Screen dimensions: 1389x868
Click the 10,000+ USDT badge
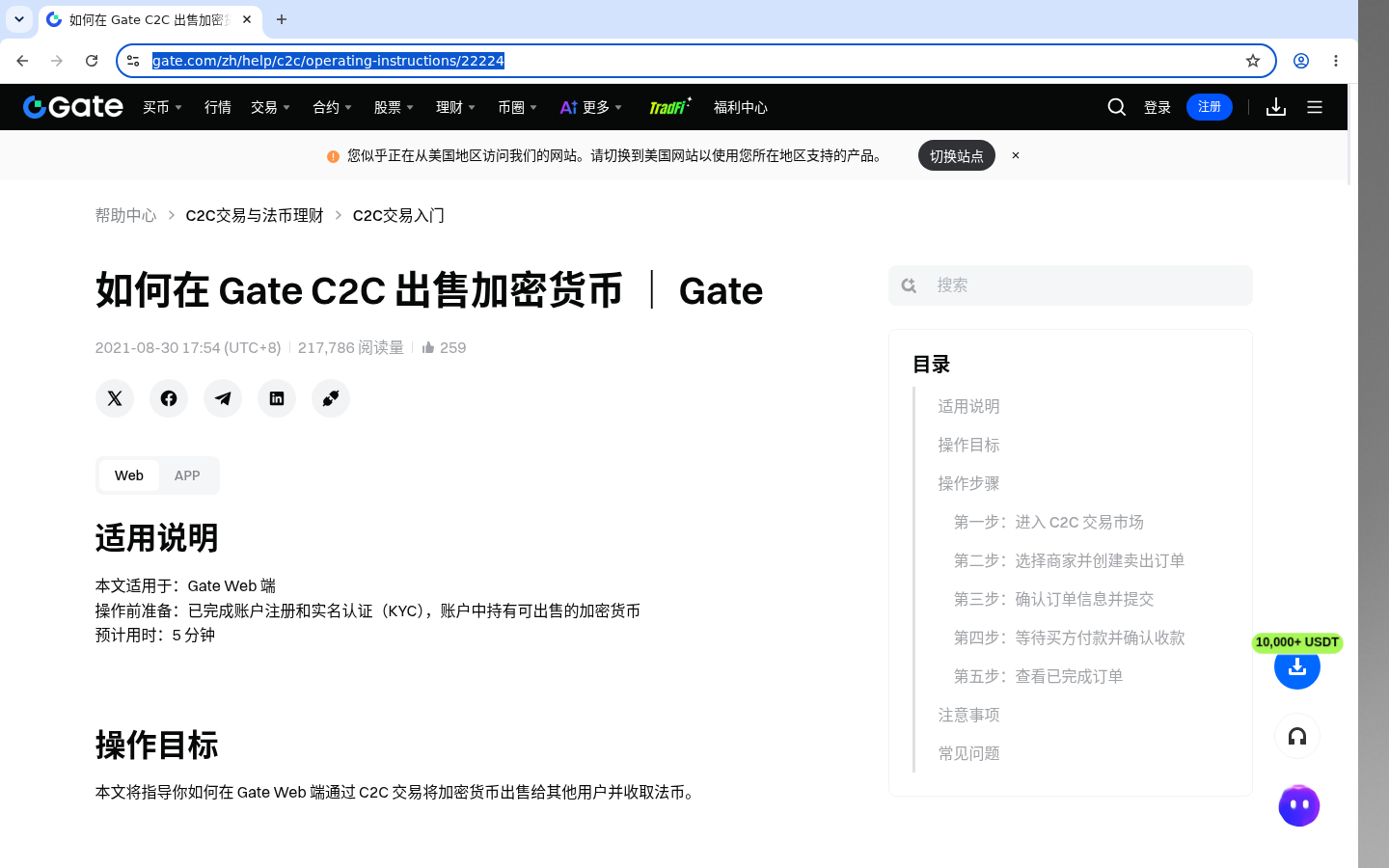[x=1297, y=642]
